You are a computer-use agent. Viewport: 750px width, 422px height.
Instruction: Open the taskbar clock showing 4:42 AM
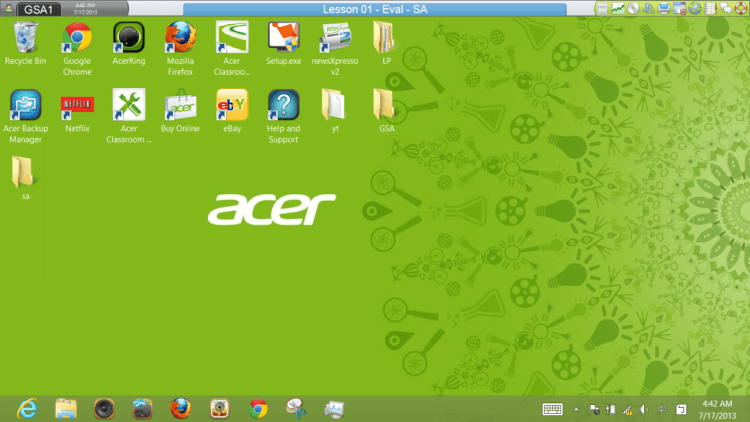pos(717,410)
